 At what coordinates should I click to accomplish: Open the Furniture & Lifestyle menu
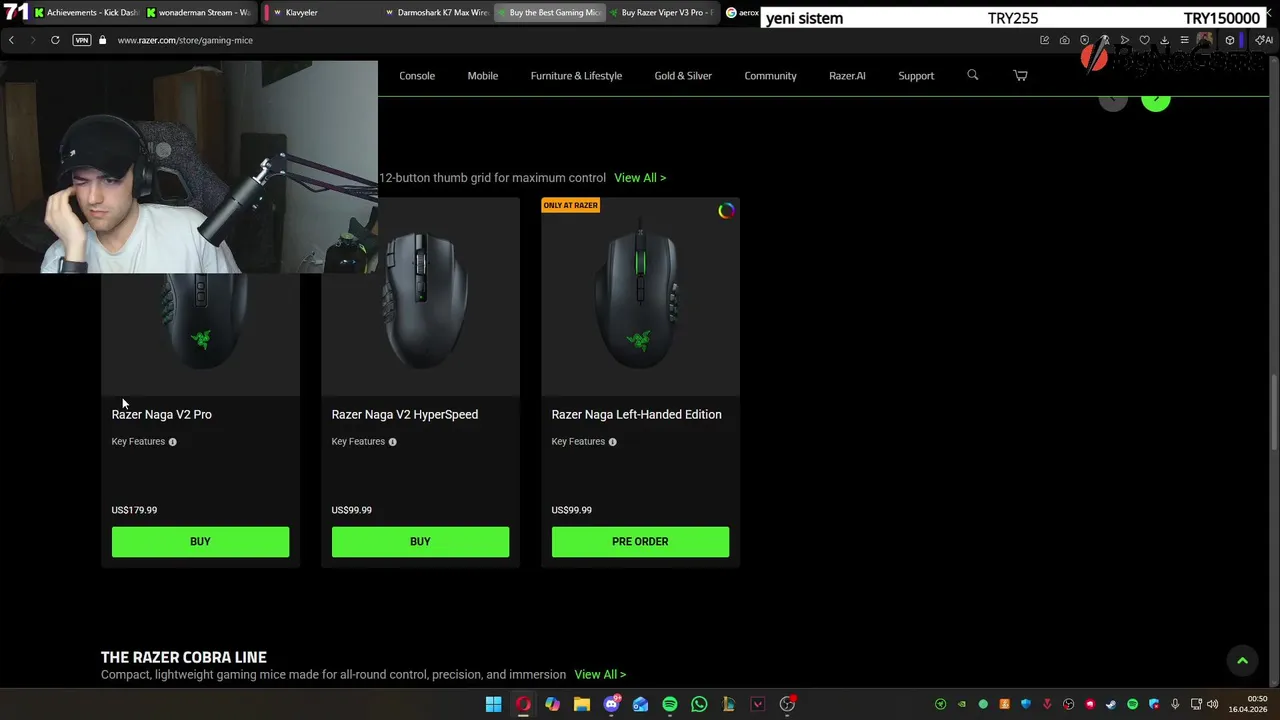(576, 76)
